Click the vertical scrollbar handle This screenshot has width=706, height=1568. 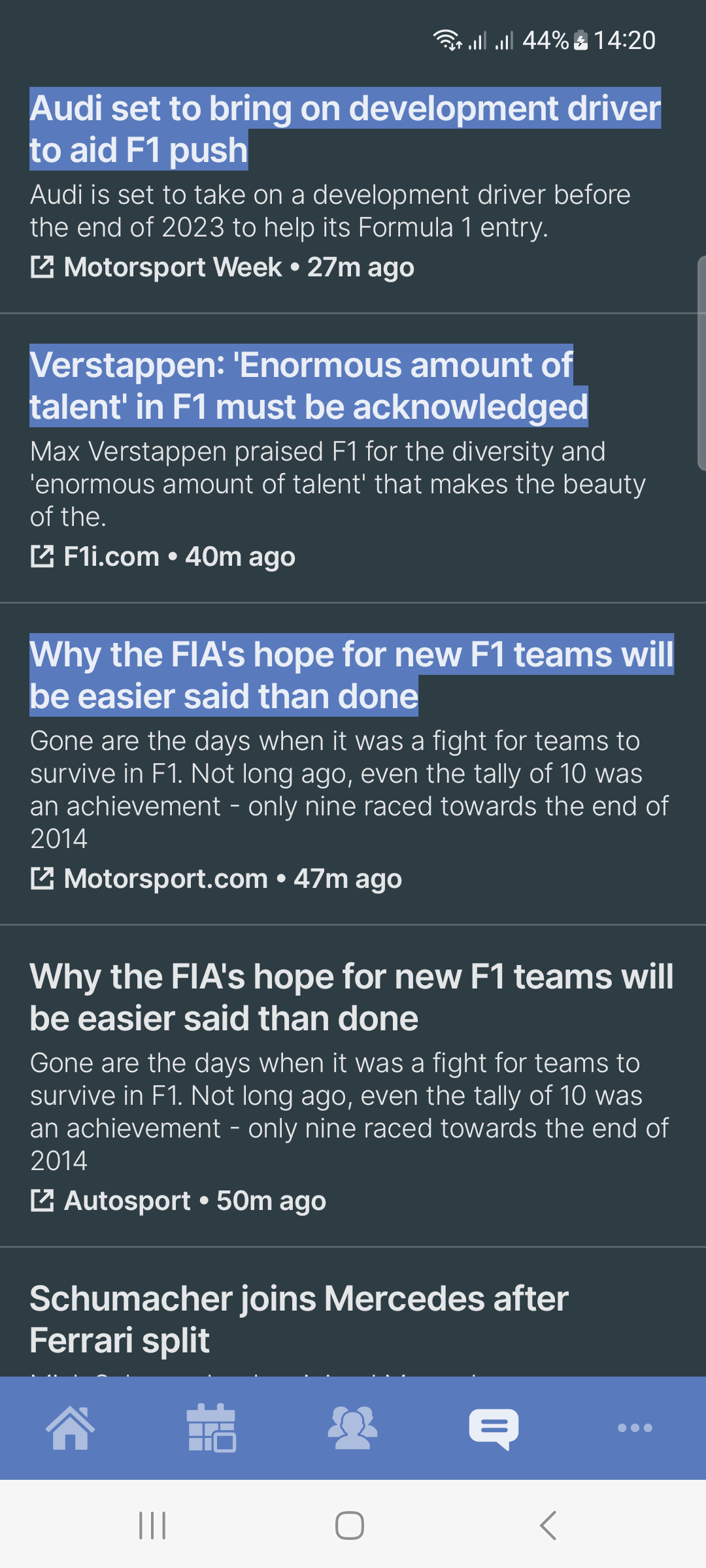(x=702, y=363)
